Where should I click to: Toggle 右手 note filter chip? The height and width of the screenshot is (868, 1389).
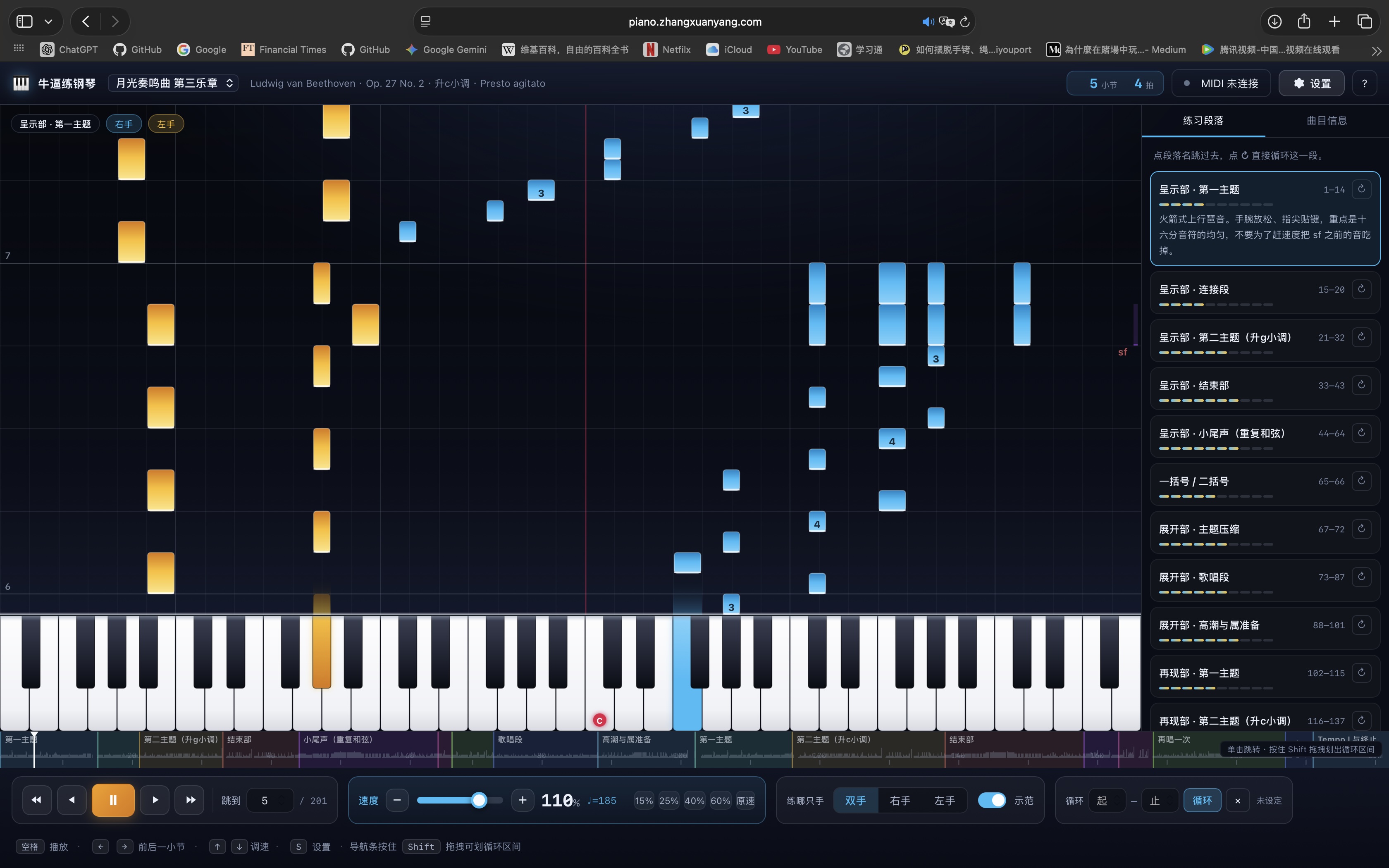(x=124, y=124)
